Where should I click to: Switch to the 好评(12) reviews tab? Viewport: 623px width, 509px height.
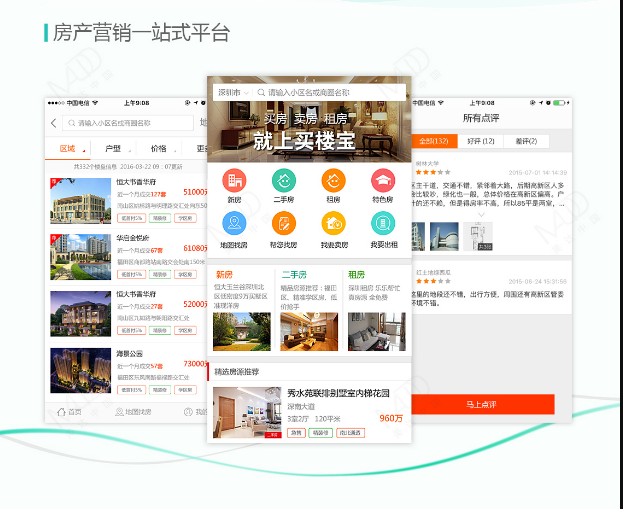click(482, 141)
